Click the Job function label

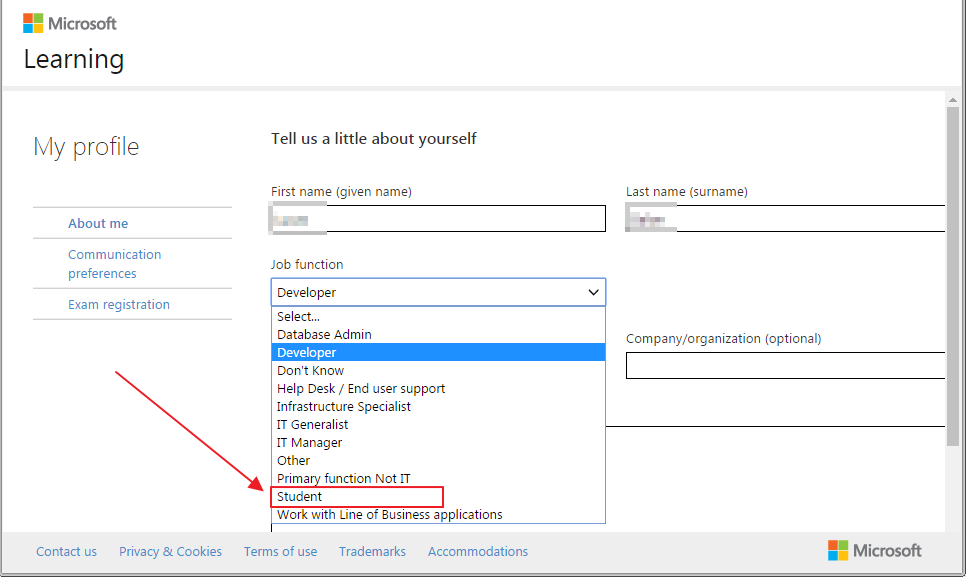pos(307,264)
